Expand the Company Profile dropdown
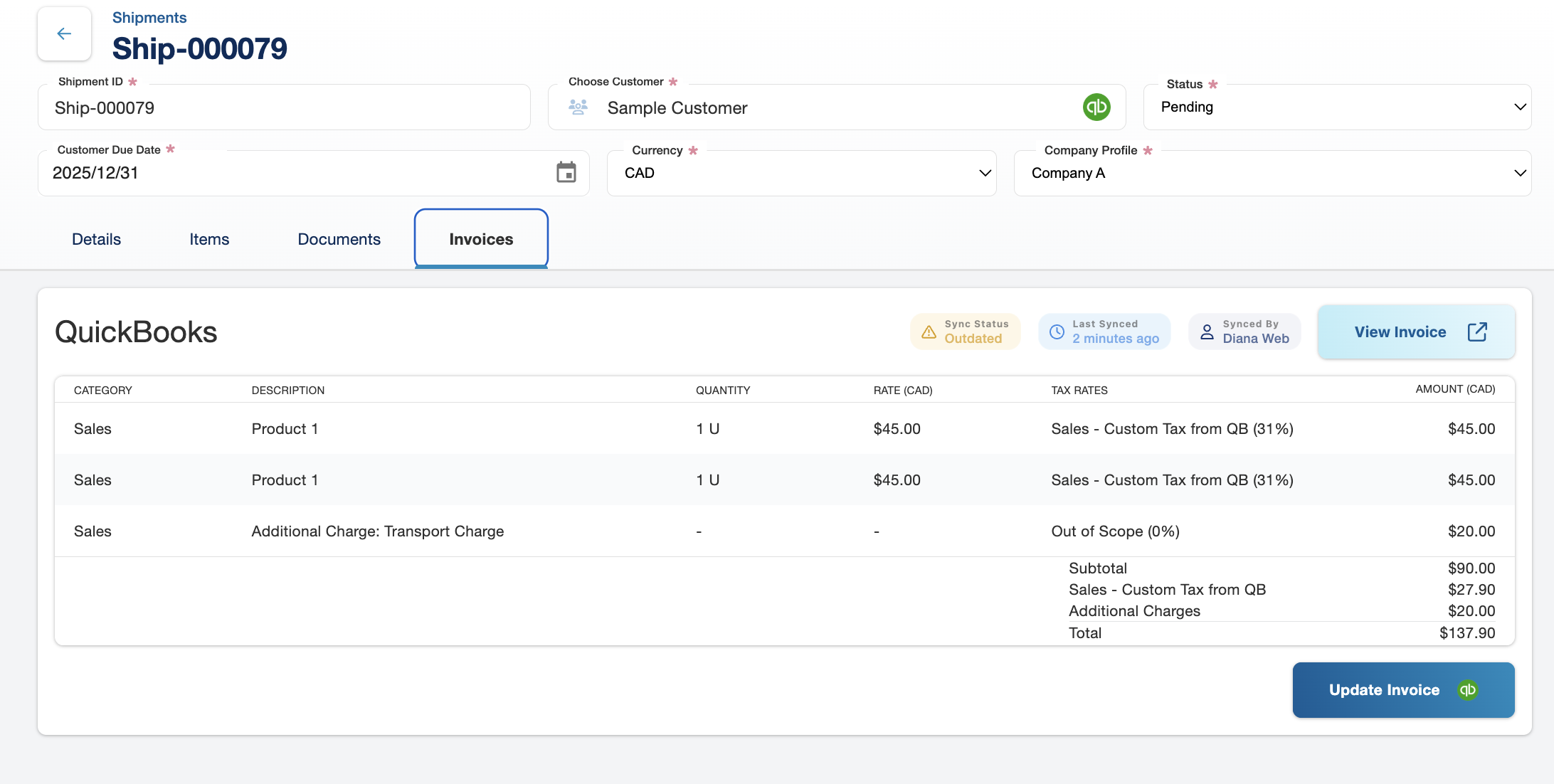This screenshot has width=1554, height=784. coord(1520,173)
